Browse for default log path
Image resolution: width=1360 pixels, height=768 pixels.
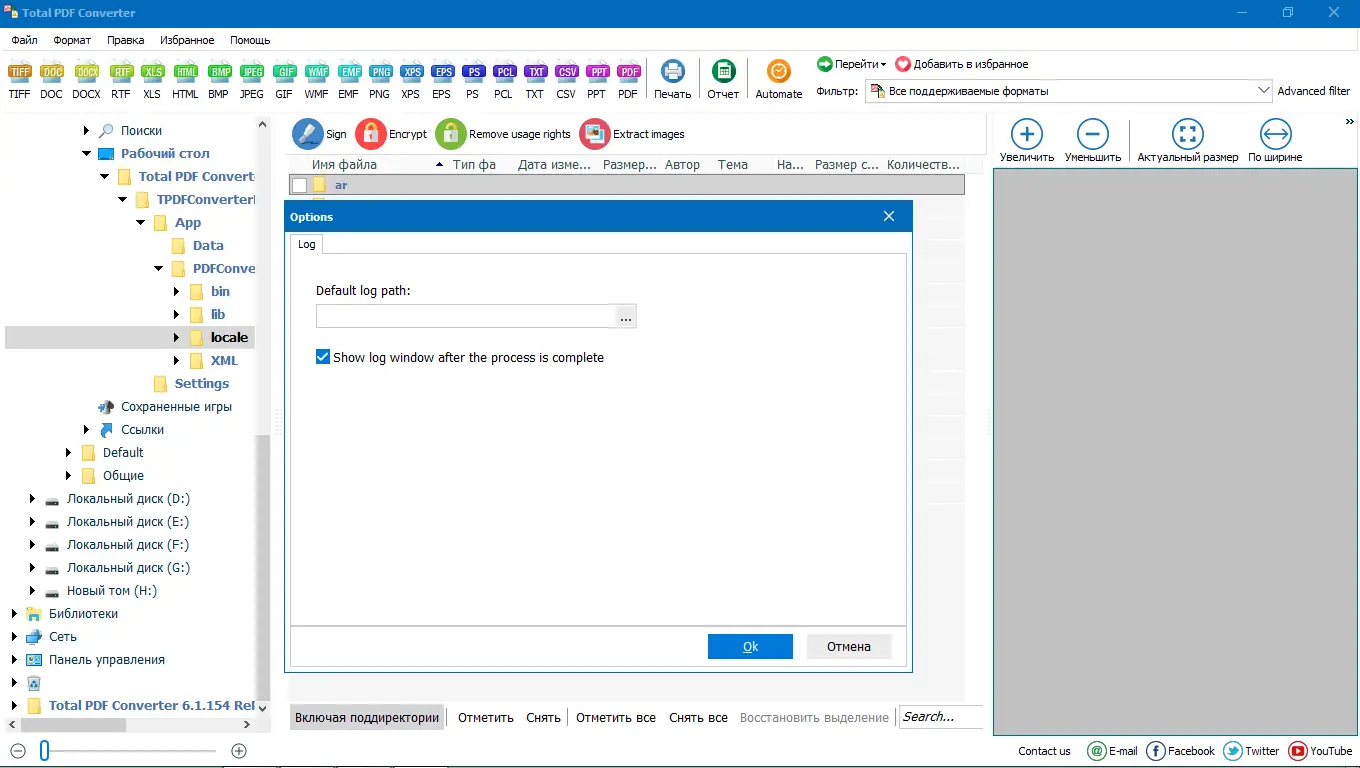click(x=626, y=316)
